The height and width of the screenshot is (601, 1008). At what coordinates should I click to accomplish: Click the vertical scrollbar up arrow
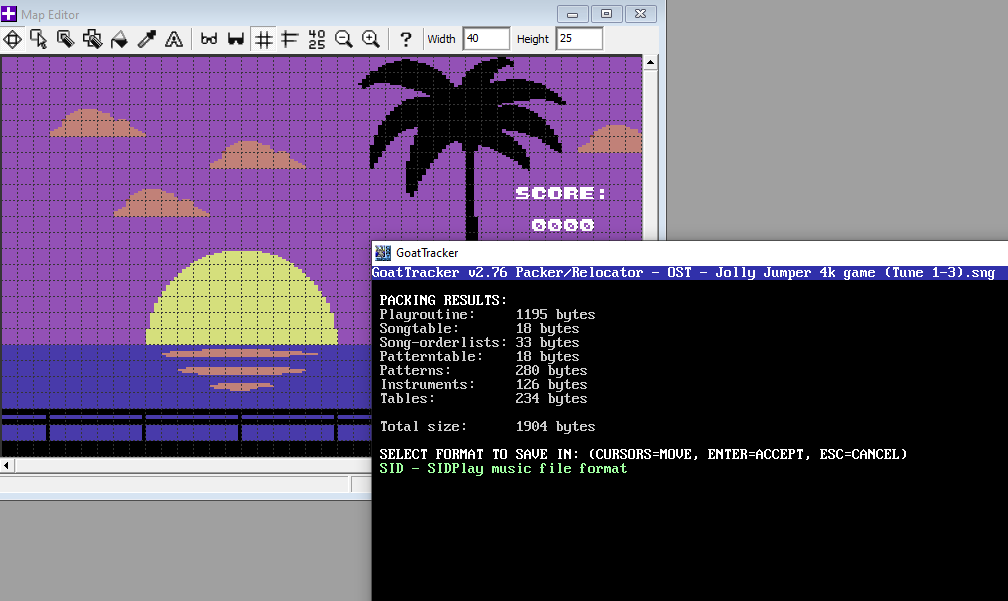[x=651, y=62]
